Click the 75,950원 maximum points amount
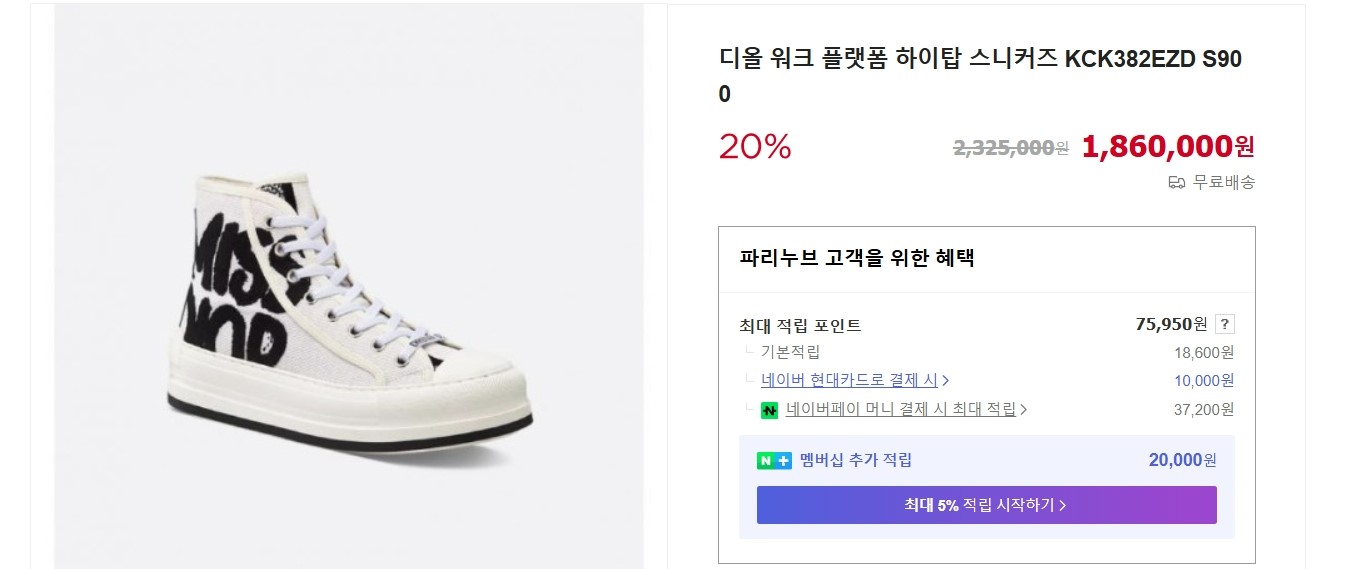 [1171, 324]
